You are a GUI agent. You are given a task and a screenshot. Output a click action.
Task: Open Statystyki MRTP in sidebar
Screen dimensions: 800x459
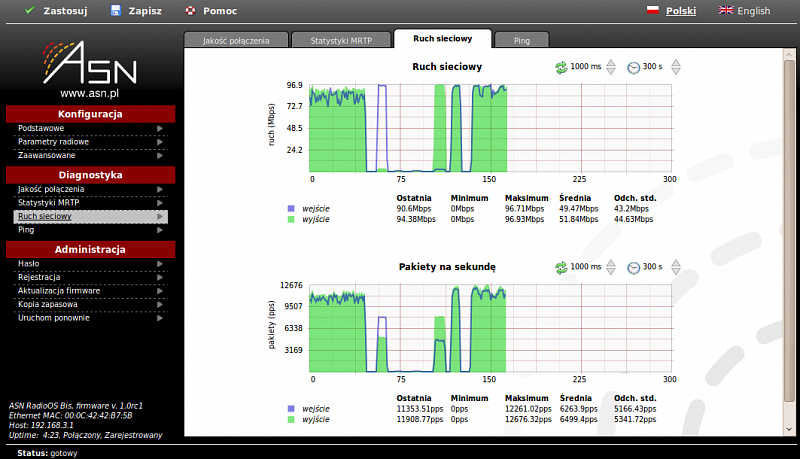[x=90, y=203]
